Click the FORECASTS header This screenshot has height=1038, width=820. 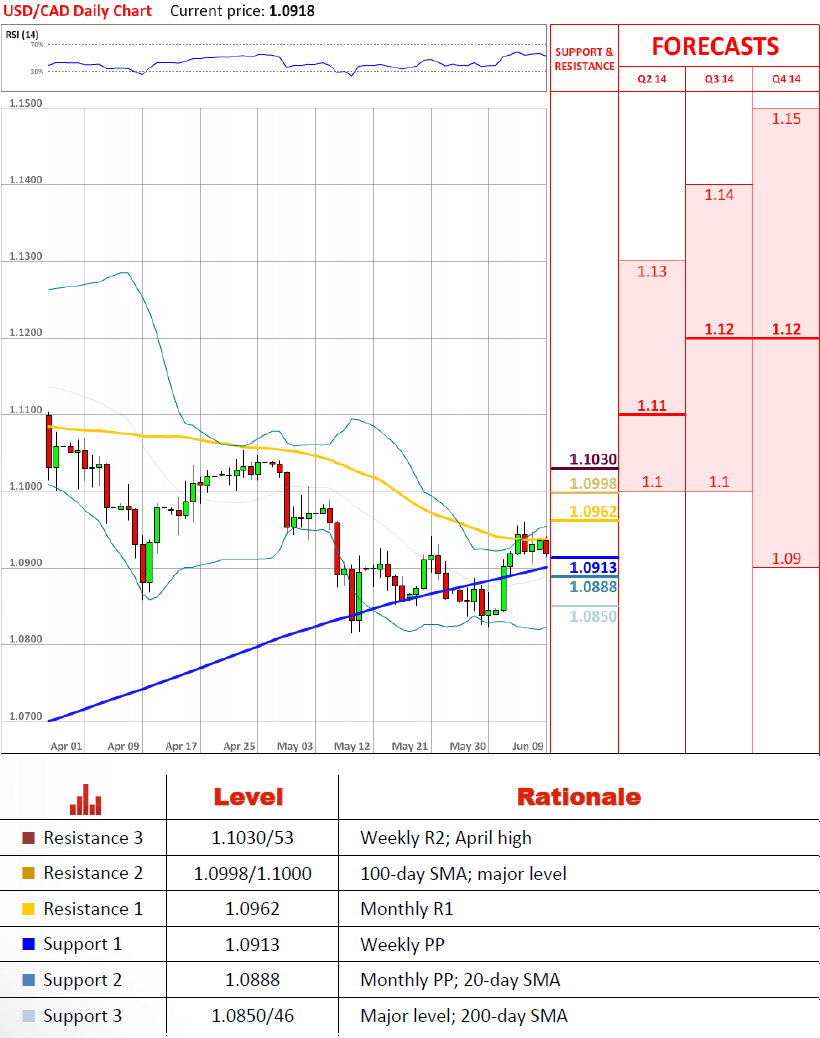(x=715, y=46)
